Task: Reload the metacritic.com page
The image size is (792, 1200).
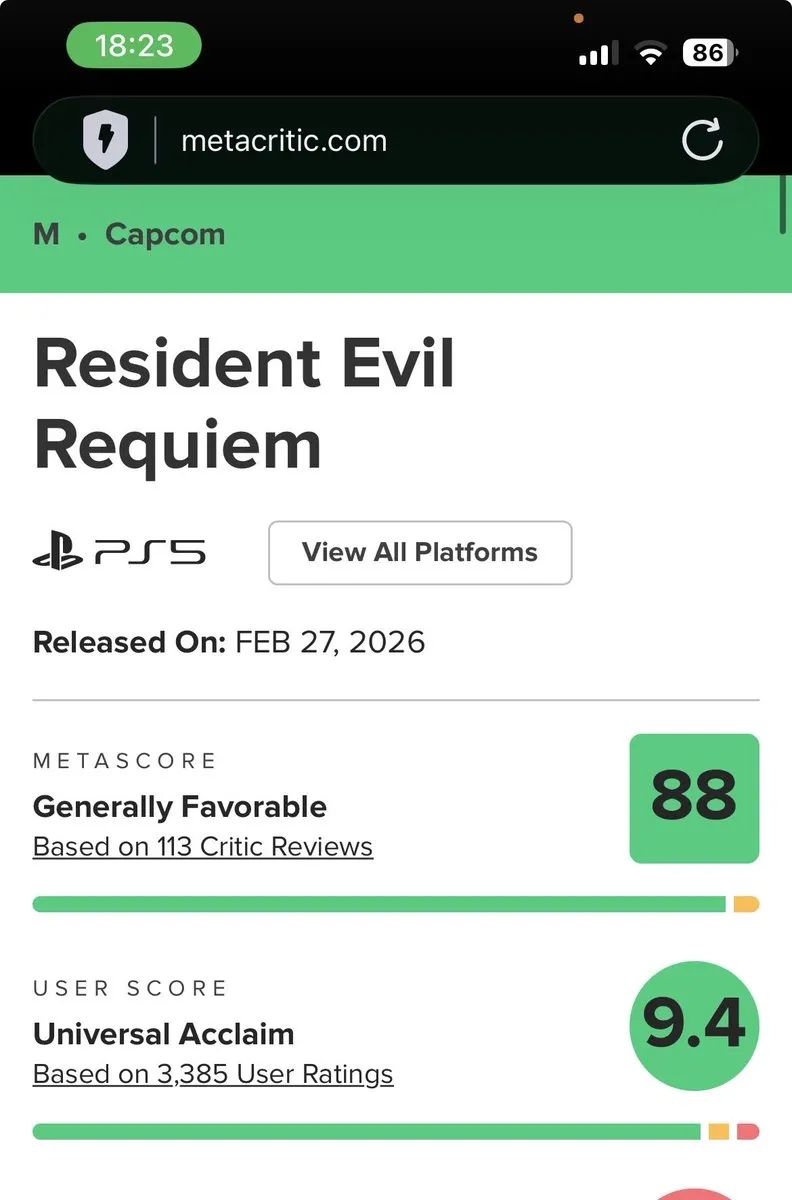Action: [702, 140]
